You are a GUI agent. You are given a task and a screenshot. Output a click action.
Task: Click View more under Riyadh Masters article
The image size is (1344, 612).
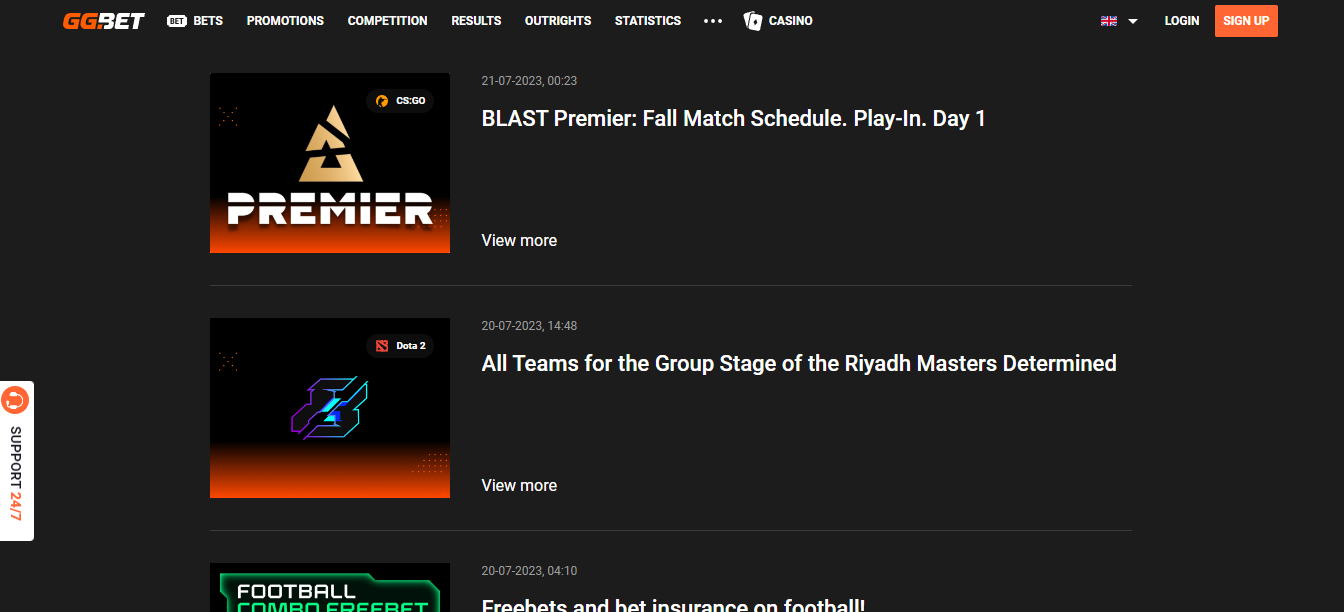click(x=519, y=486)
